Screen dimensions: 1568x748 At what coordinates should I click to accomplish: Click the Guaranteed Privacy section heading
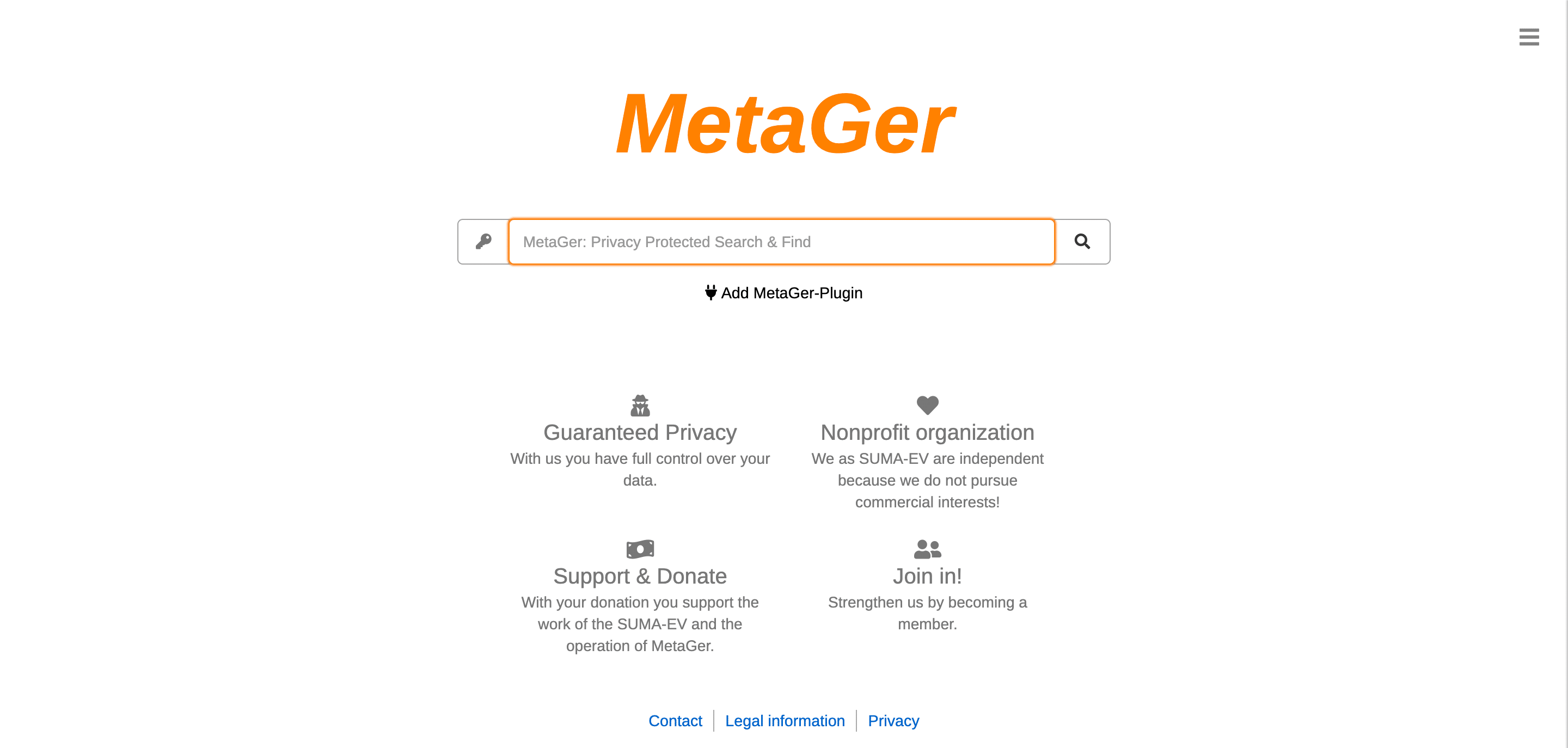(x=640, y=433)
